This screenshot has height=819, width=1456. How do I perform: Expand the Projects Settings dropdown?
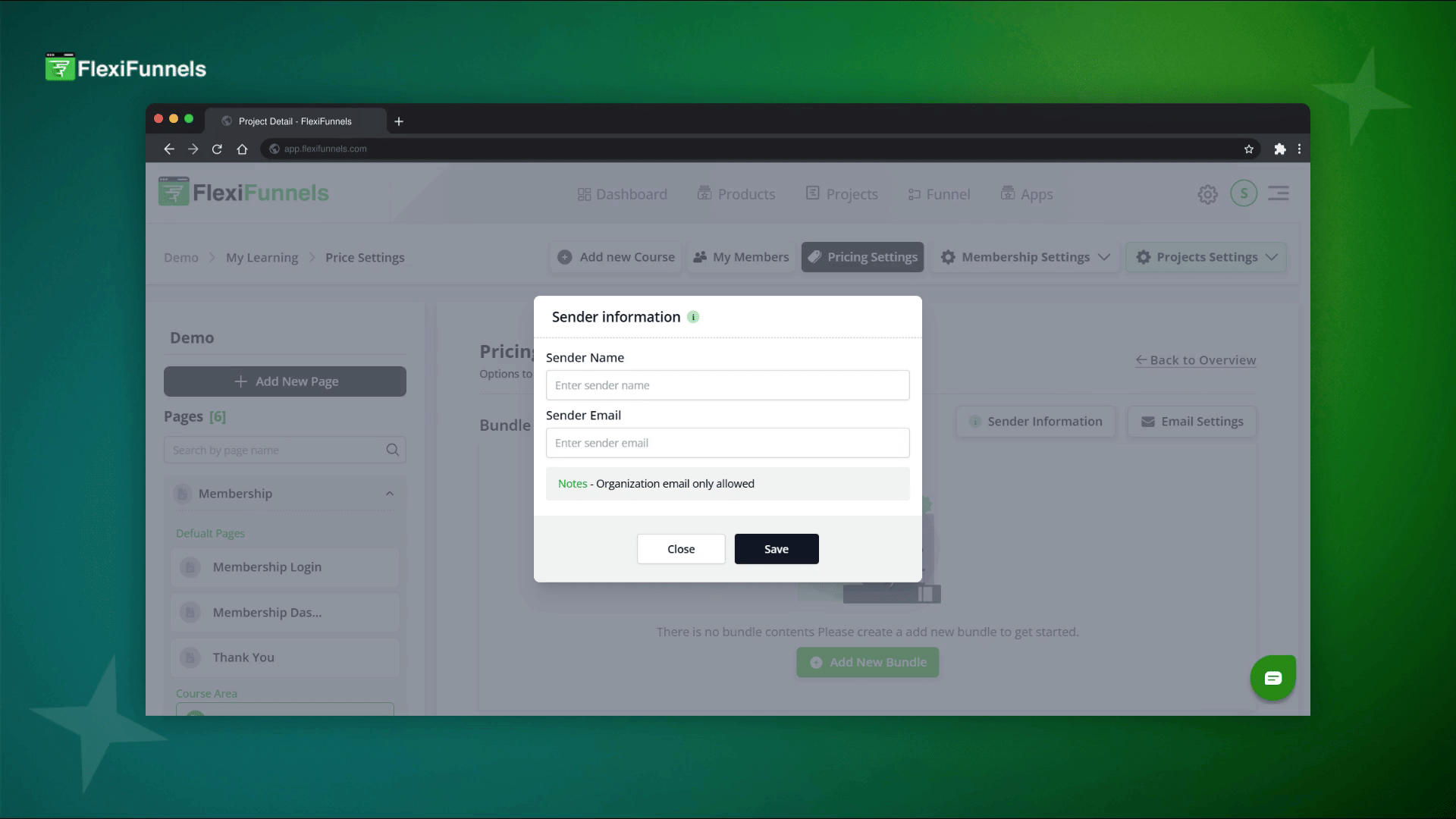click(1206, 257)
